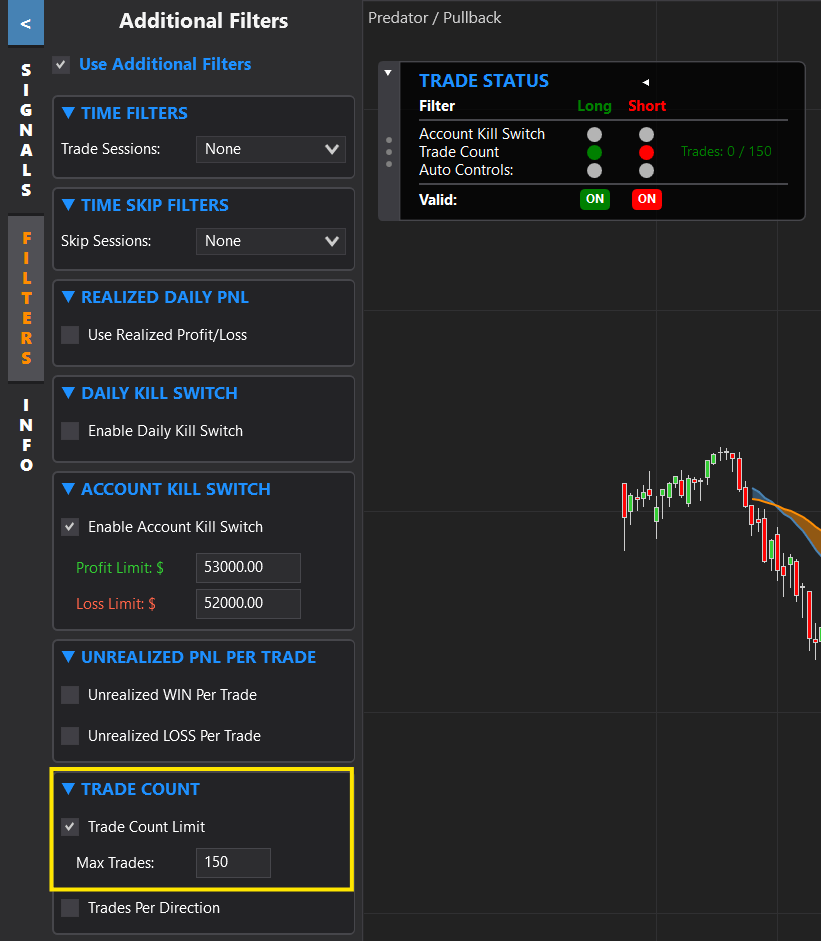Toggle the green Long ON button
This screenshot has width=821, height=941.
(595, 199)
